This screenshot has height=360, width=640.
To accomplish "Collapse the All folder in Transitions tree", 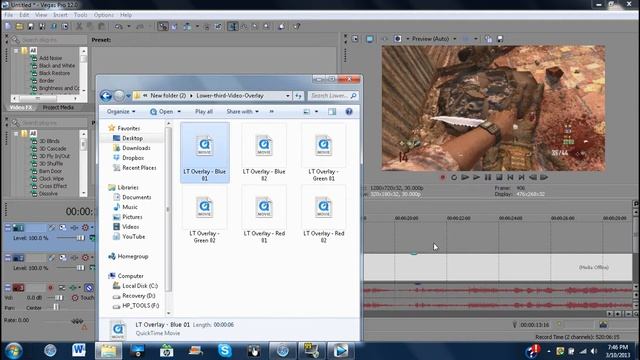I will pos(16,133).
